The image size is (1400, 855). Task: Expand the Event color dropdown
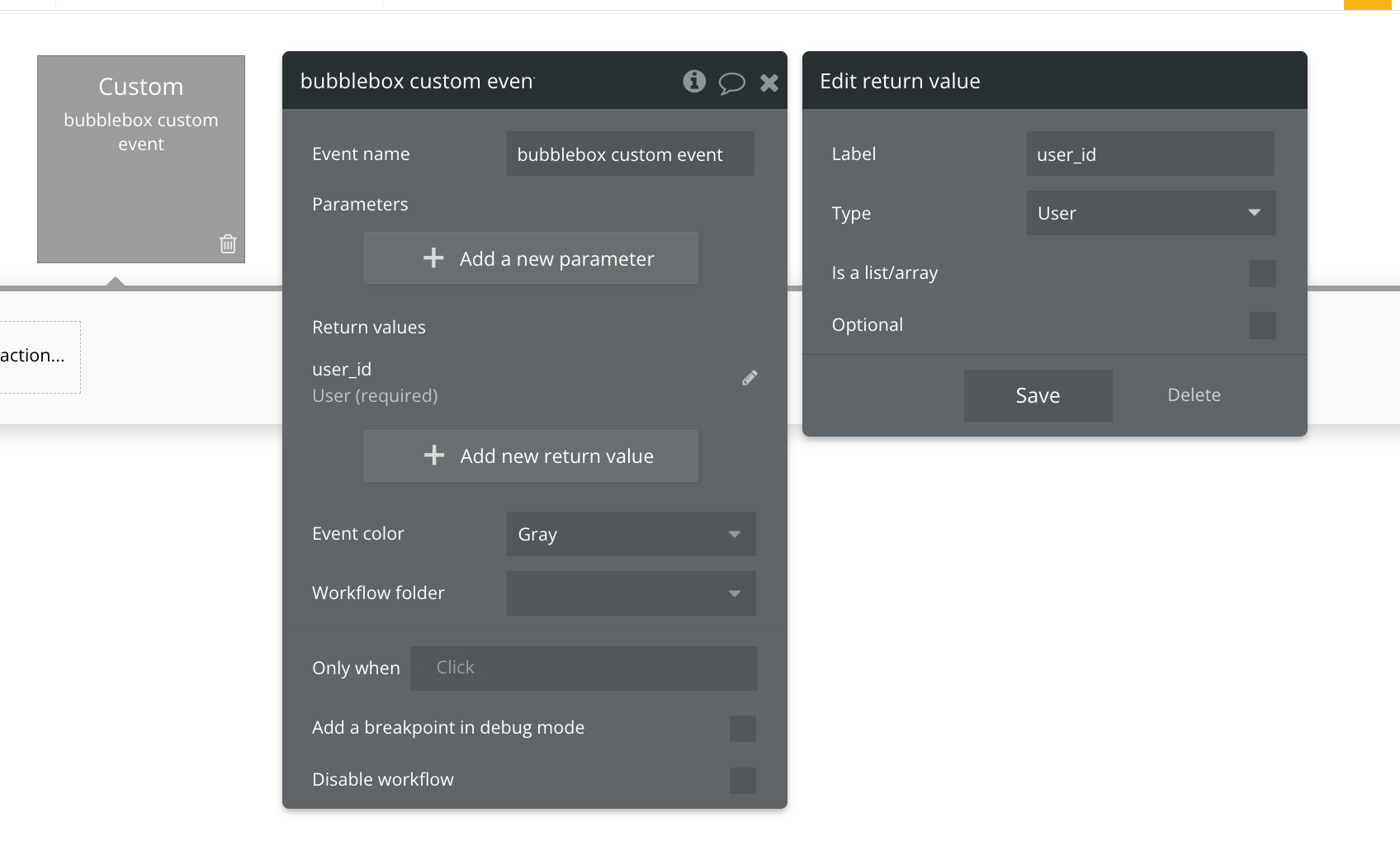631,534
